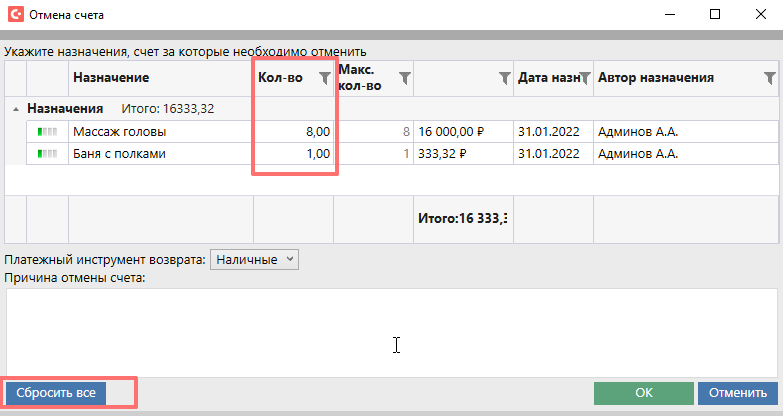
Task: Click filter icon in Дата назн column header
Action: (584, 78)
